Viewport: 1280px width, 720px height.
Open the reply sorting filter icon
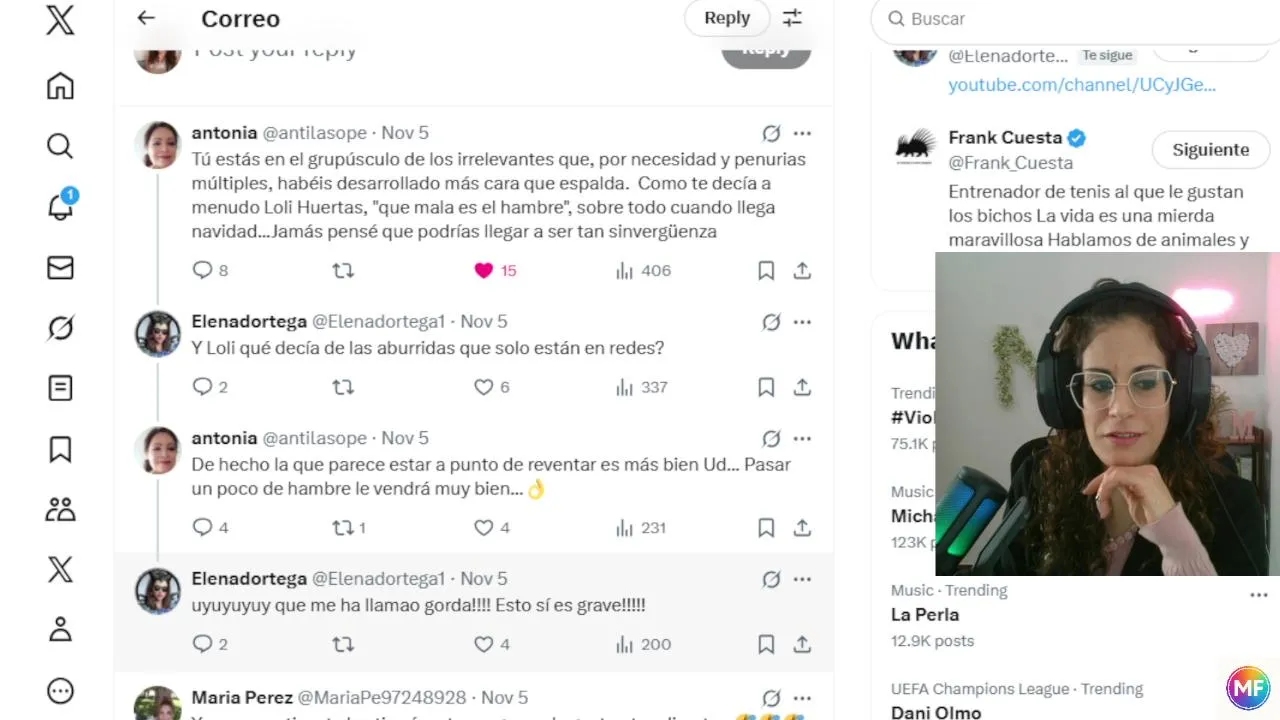click(x=792, y=18)
